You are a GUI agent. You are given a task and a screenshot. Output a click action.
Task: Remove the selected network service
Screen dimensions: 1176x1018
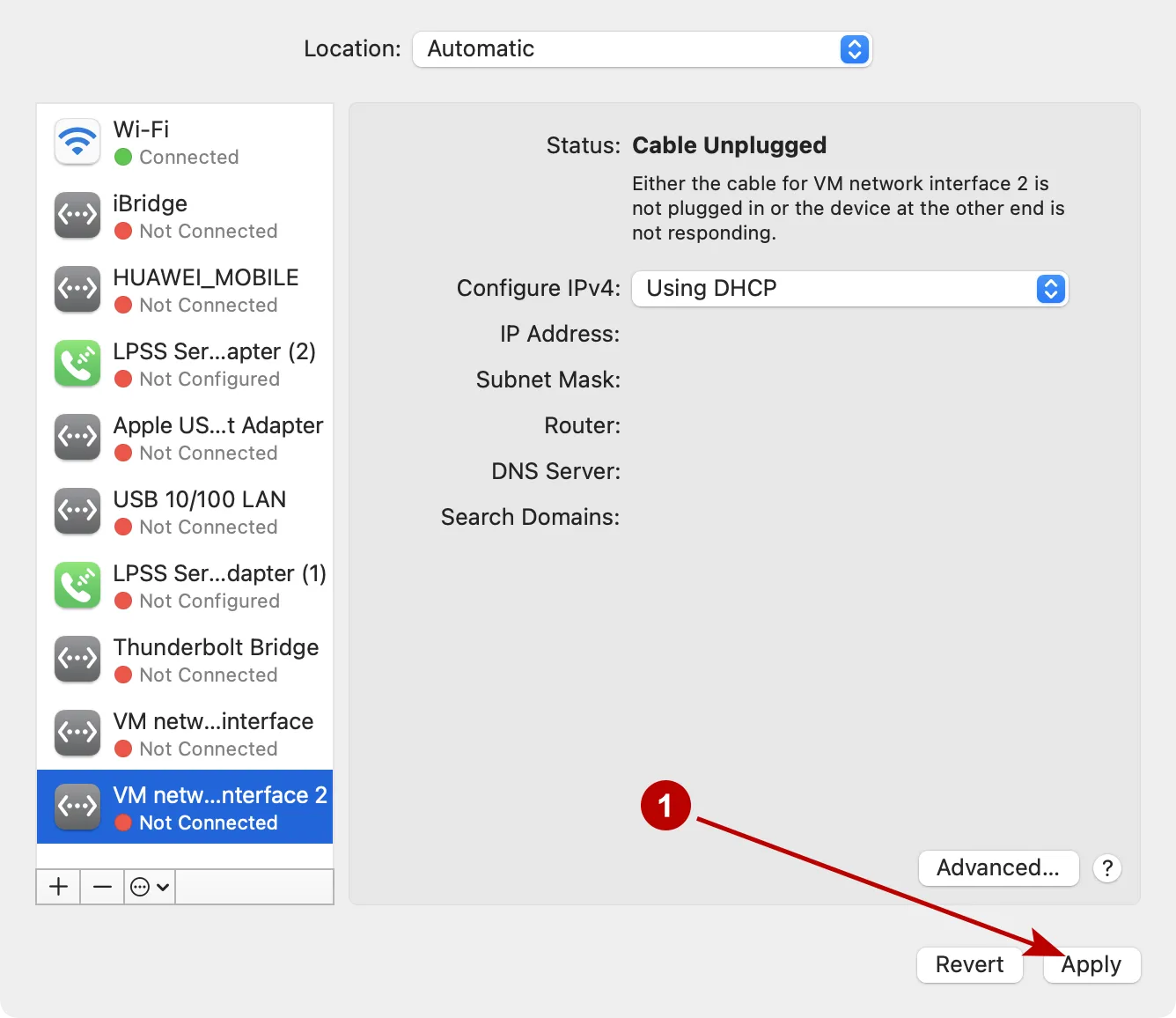click(x=101, y=887)
